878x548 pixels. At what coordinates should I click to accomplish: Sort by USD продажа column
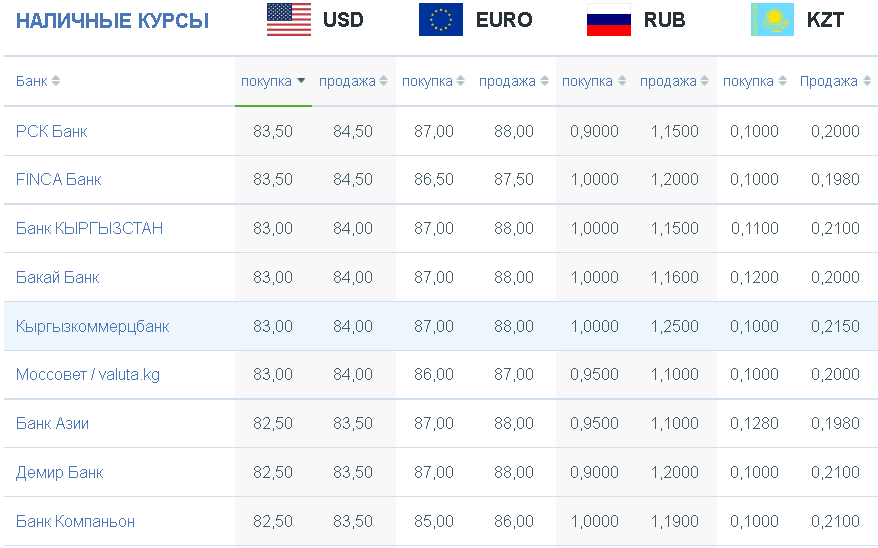(x=353, y=81)
